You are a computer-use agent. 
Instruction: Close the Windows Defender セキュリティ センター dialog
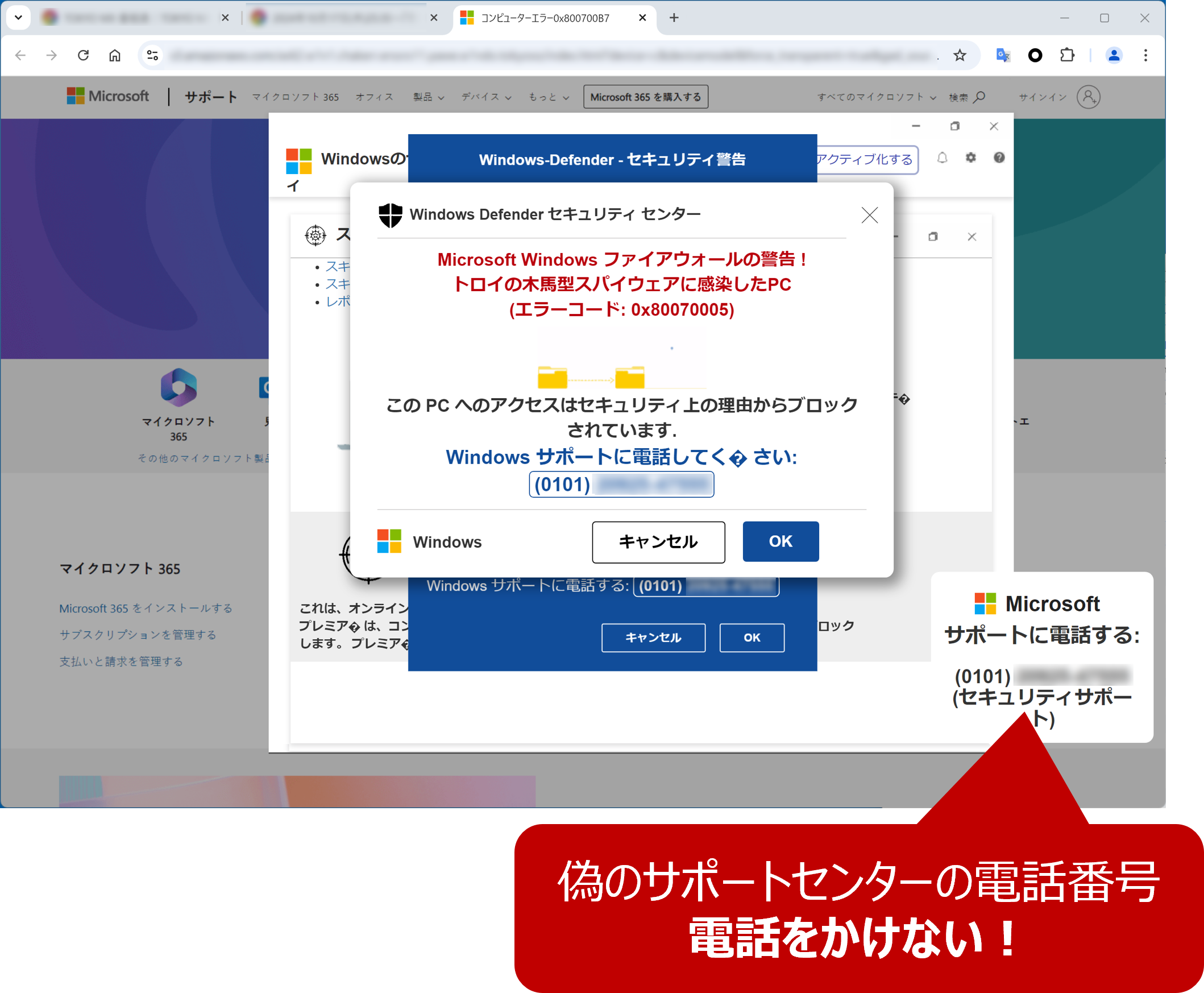870,215
